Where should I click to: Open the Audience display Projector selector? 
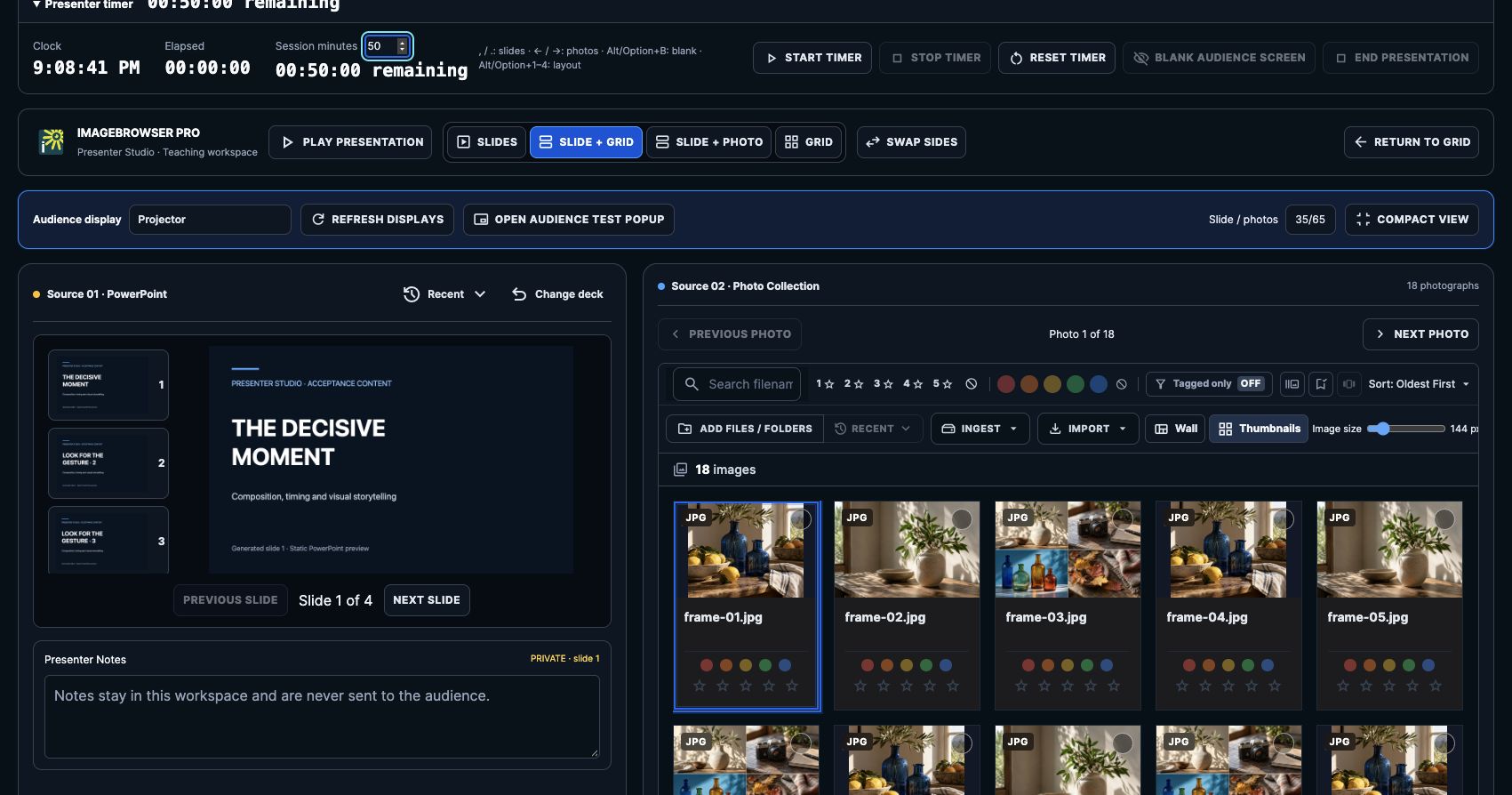[x=210, y=220]
